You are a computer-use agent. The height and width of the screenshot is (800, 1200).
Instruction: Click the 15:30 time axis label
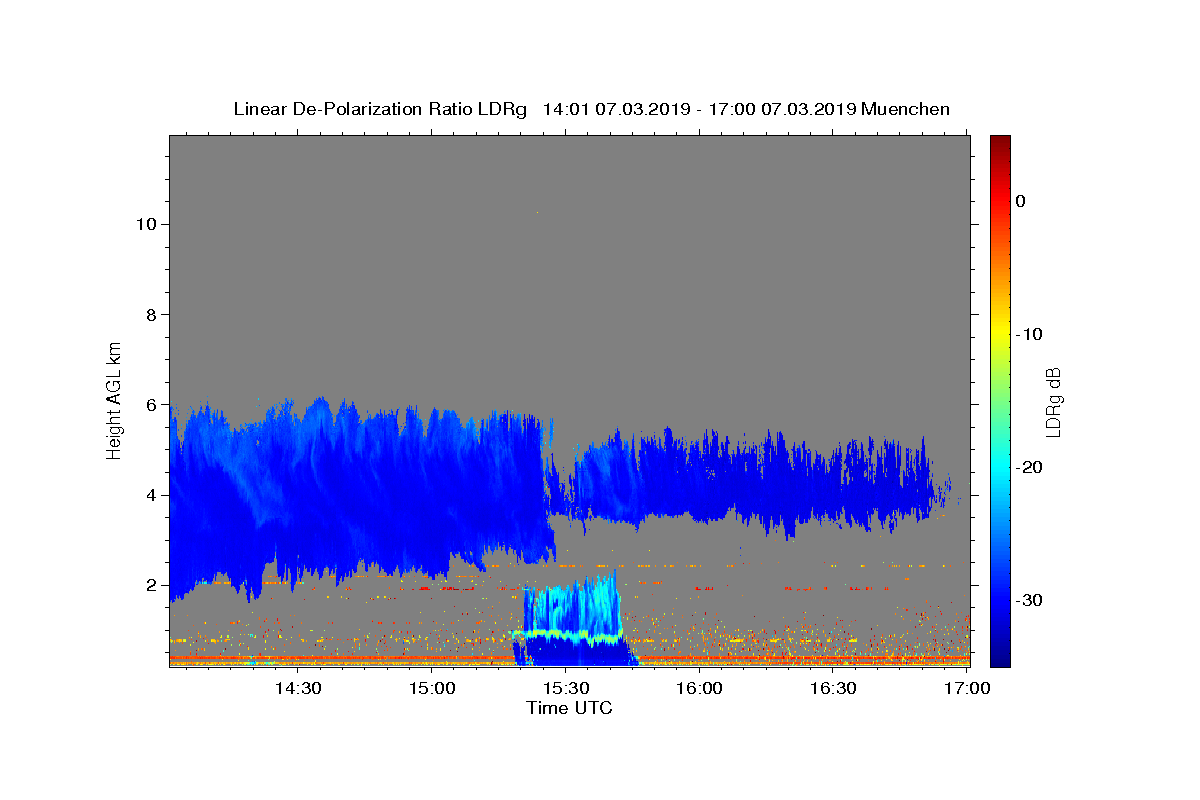pos(565,688)
